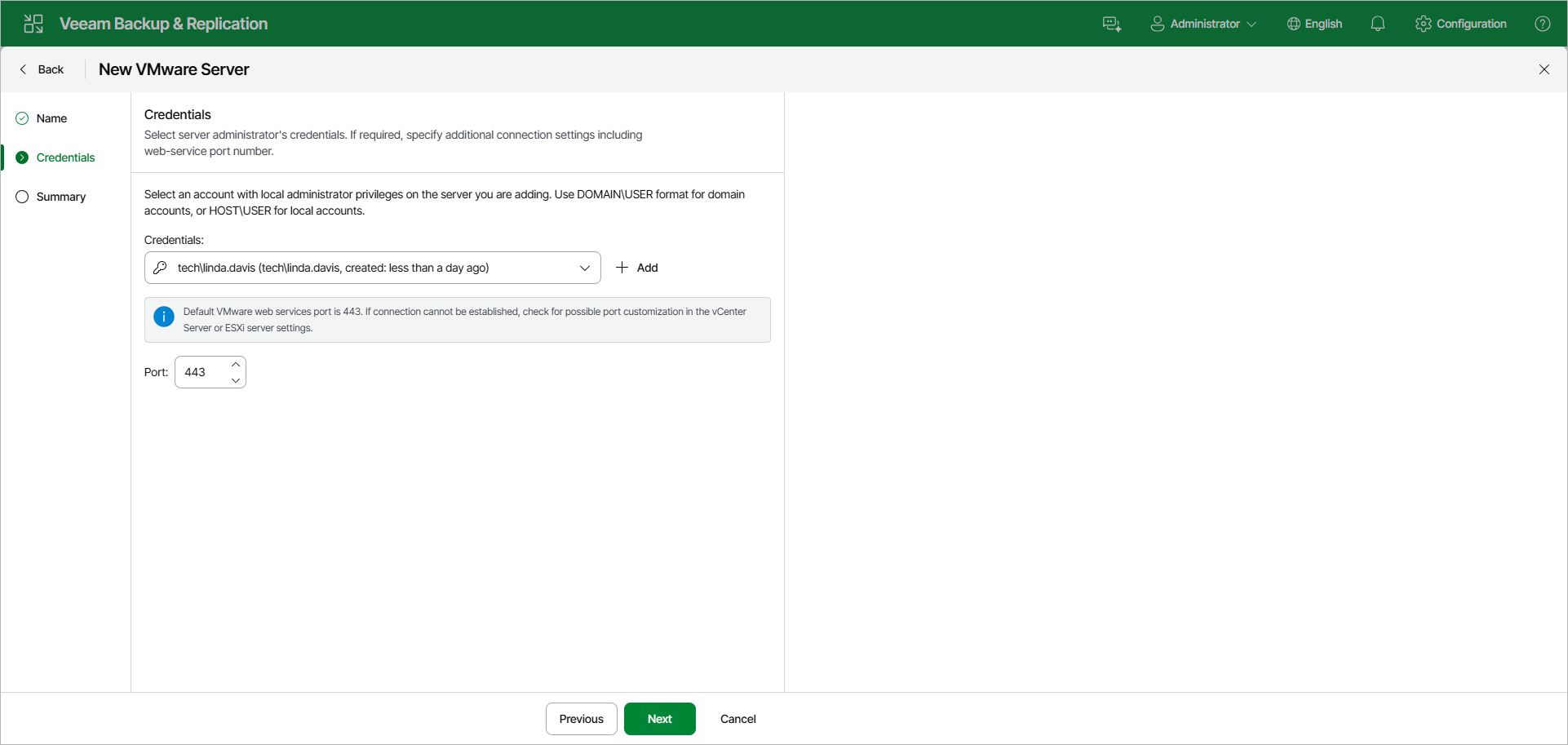The image size is (1568, 745).
Task: Open the apps grid menu
Action: [33, 23]
